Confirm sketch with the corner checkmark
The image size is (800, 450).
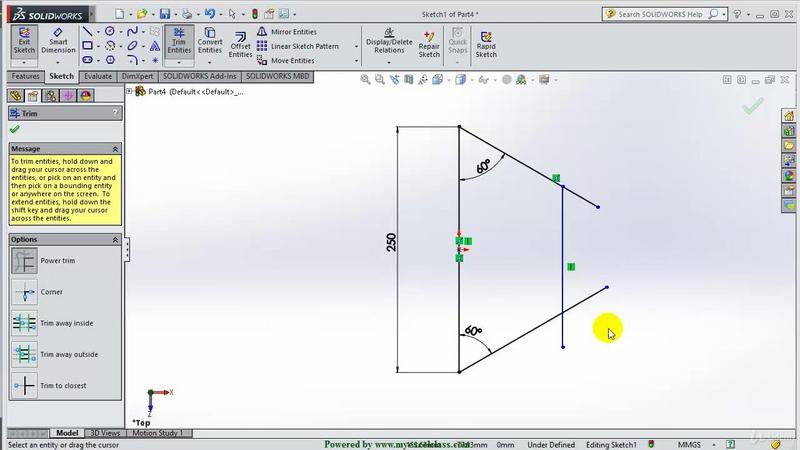(753, 106)
